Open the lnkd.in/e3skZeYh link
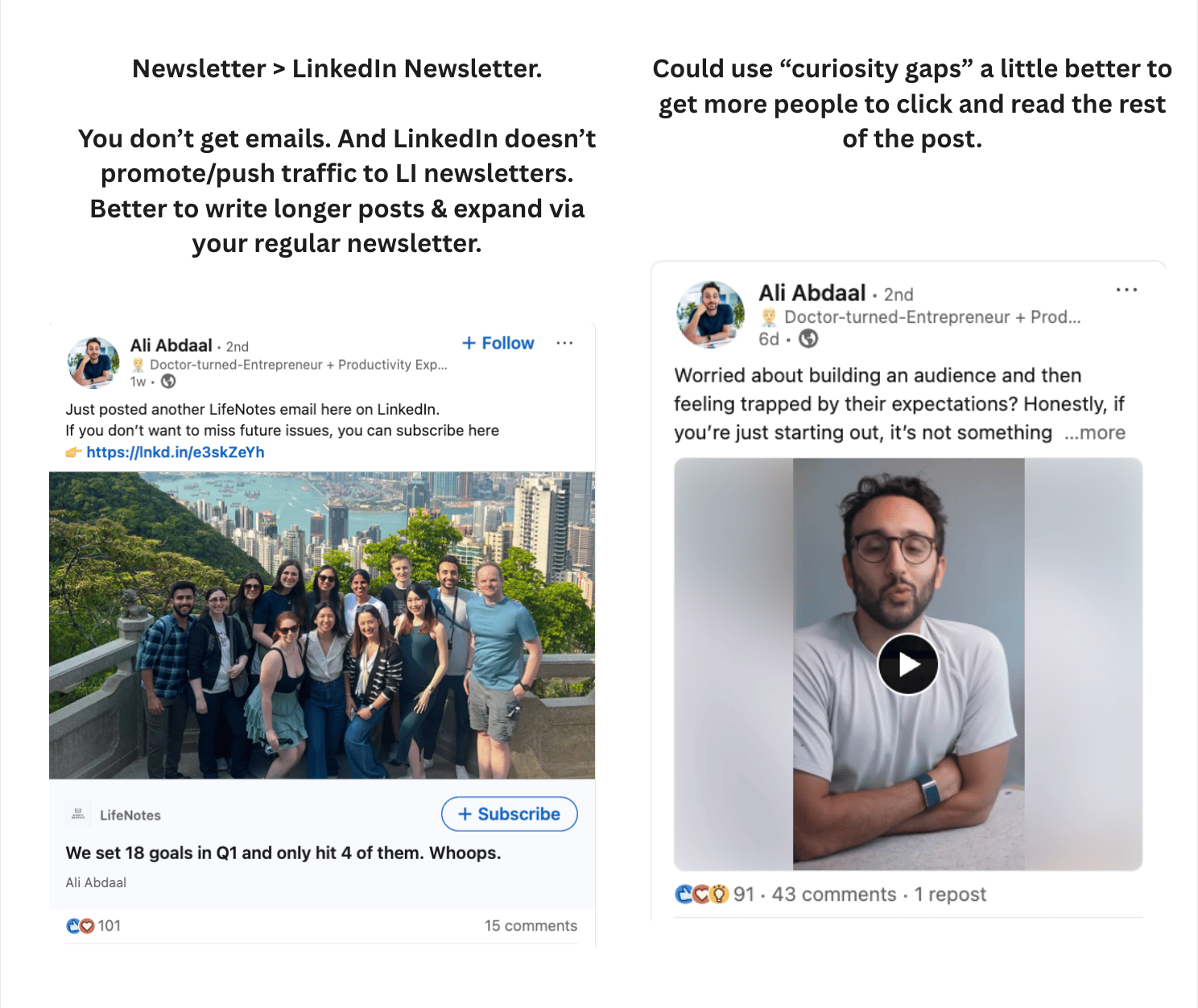 click(176, 452)
